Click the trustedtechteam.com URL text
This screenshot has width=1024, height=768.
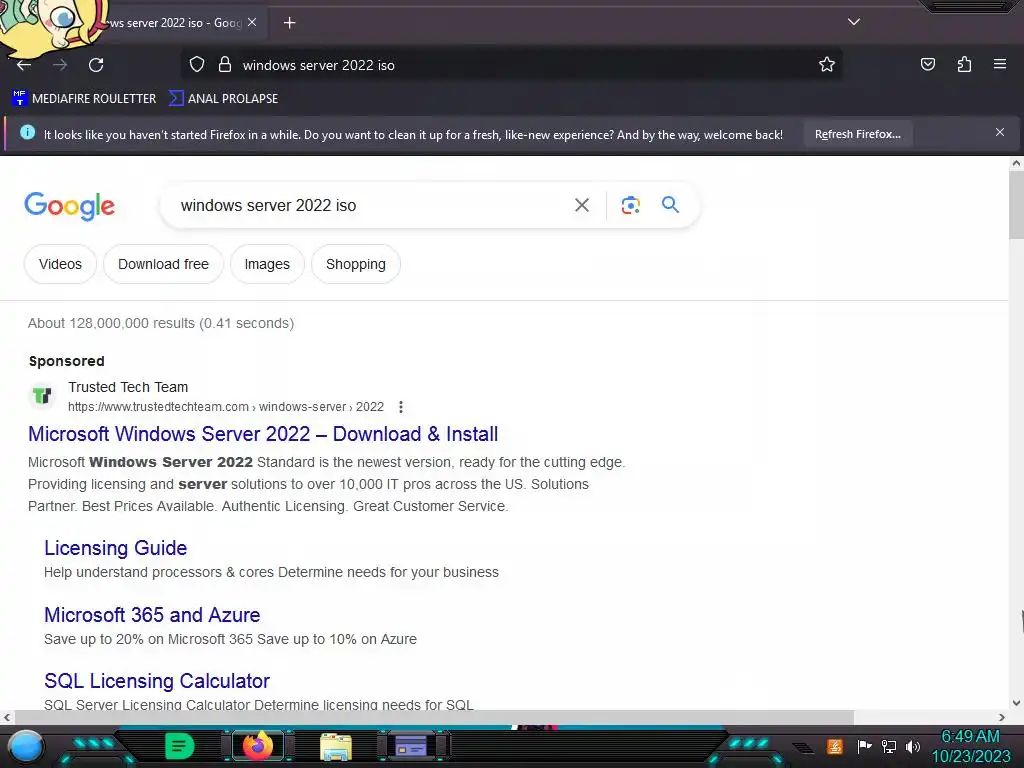click(x=226, y=407)
